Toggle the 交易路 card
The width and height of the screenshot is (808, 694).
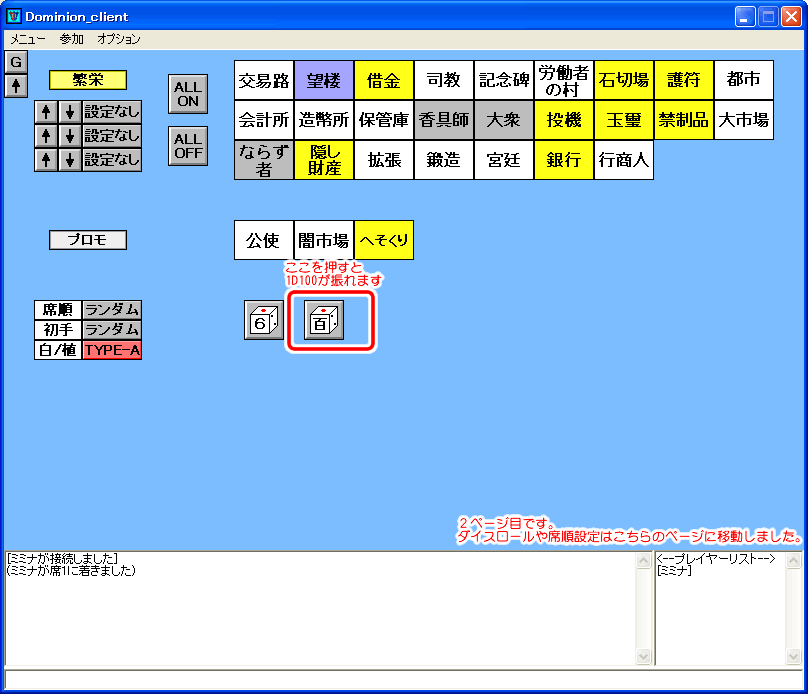pos(264,80)
